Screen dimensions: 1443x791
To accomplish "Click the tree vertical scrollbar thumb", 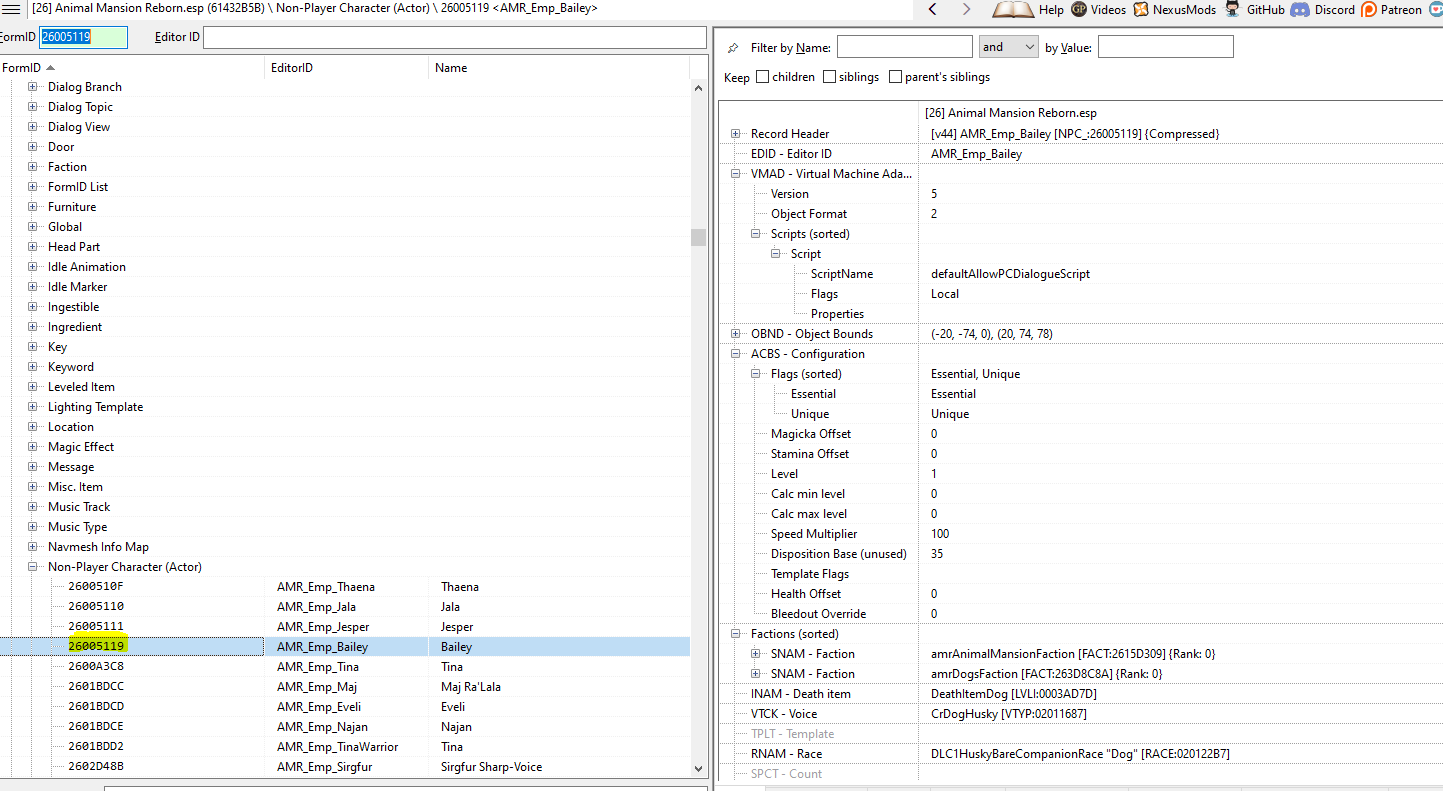I will (x=698, y=237).
